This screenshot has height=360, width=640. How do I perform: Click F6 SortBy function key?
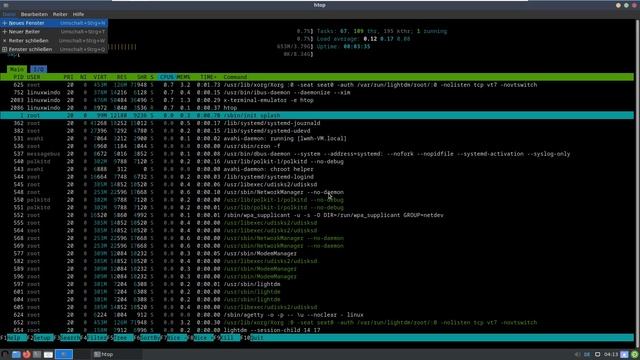pyautogui.click(x=149, y=338)
